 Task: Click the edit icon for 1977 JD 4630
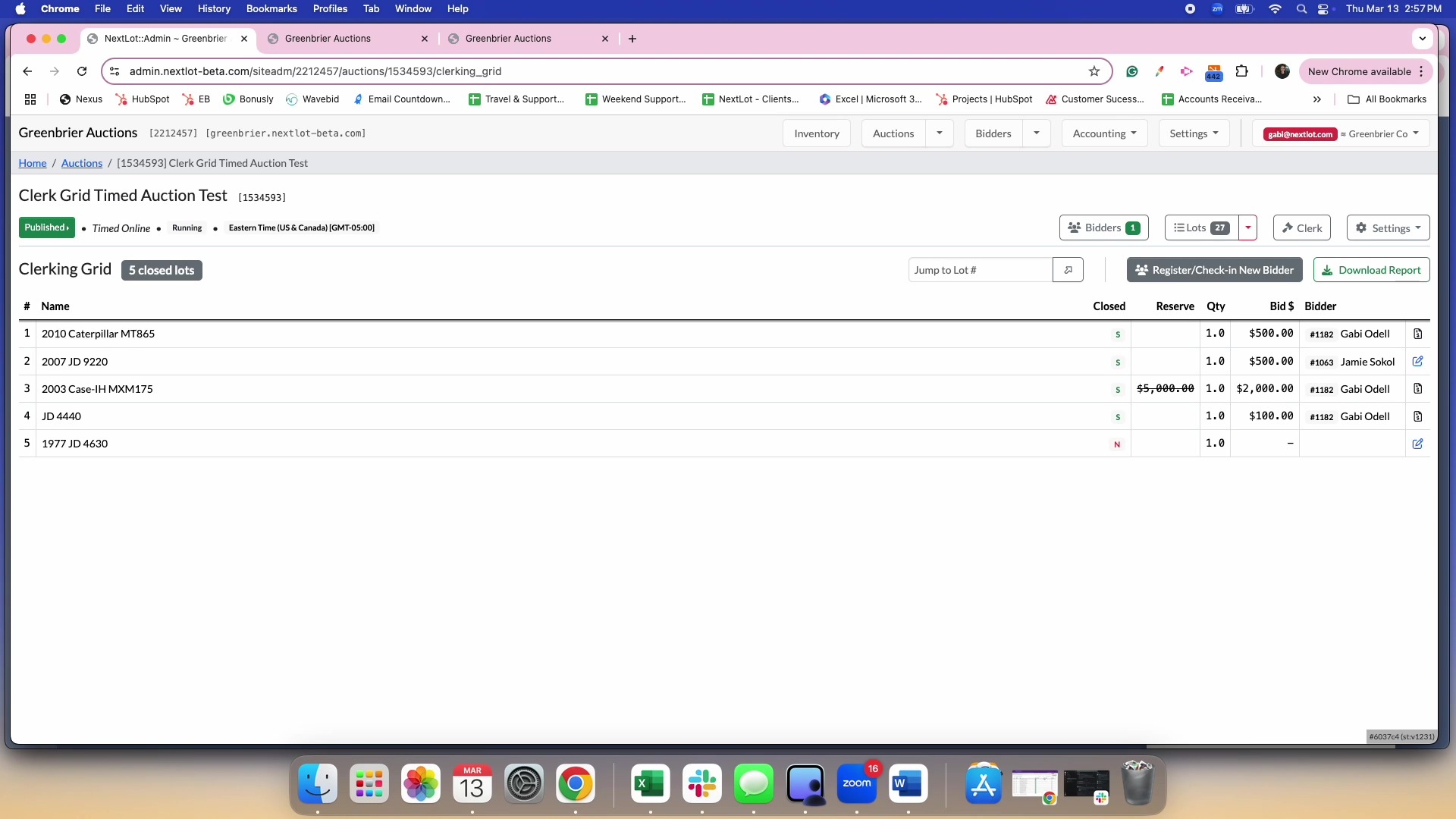pos(1417,444)
